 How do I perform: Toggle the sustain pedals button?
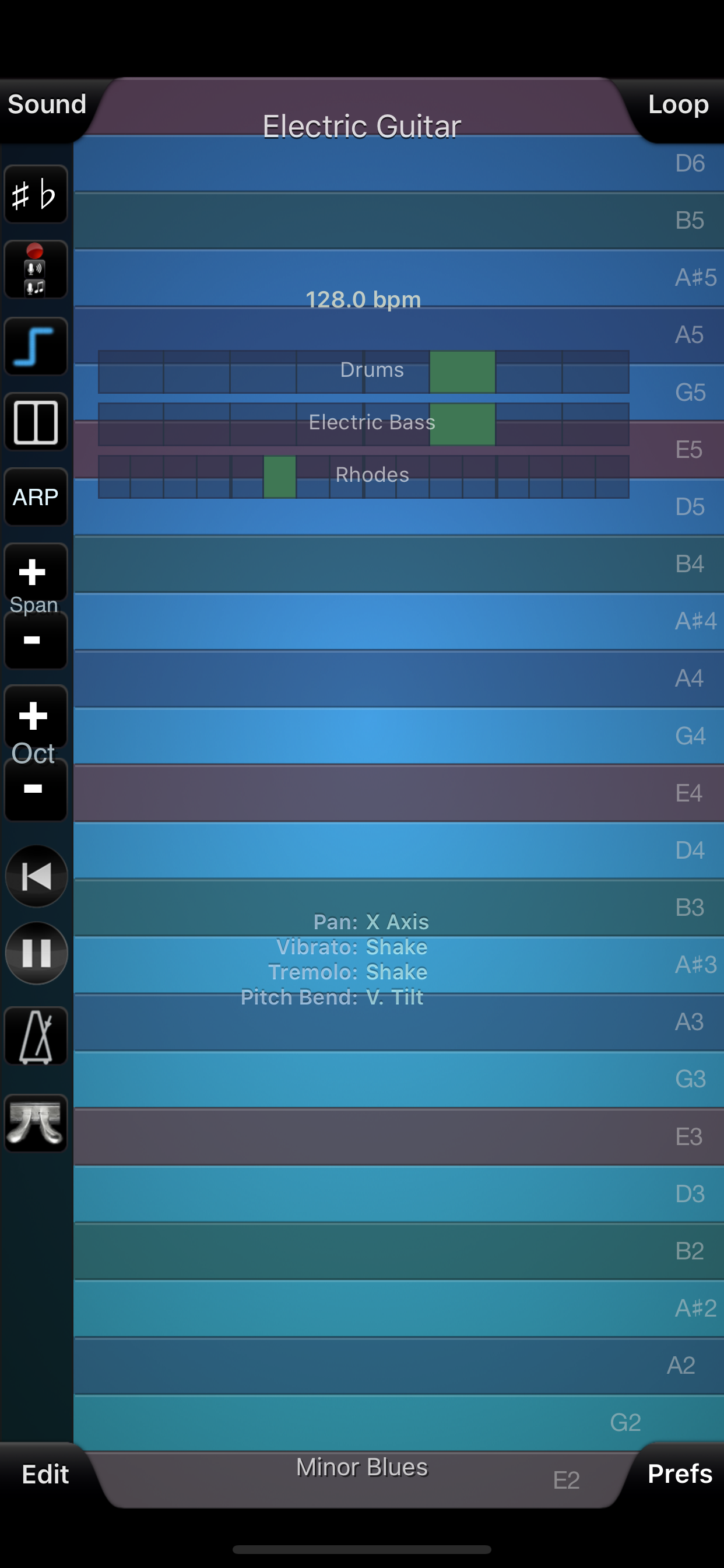click(36, 1123)
